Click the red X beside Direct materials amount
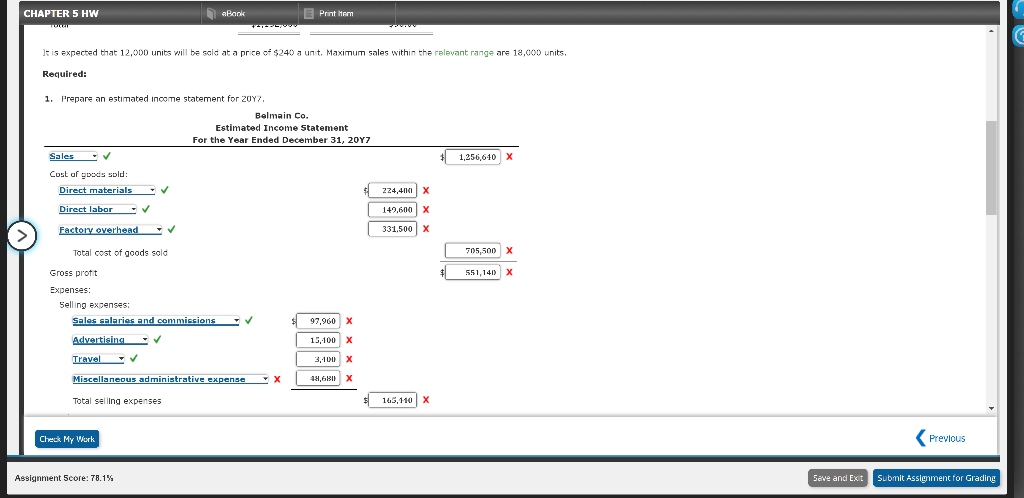Image resolution: width=1024 pixels, height=498 pixels. [425, 191]
